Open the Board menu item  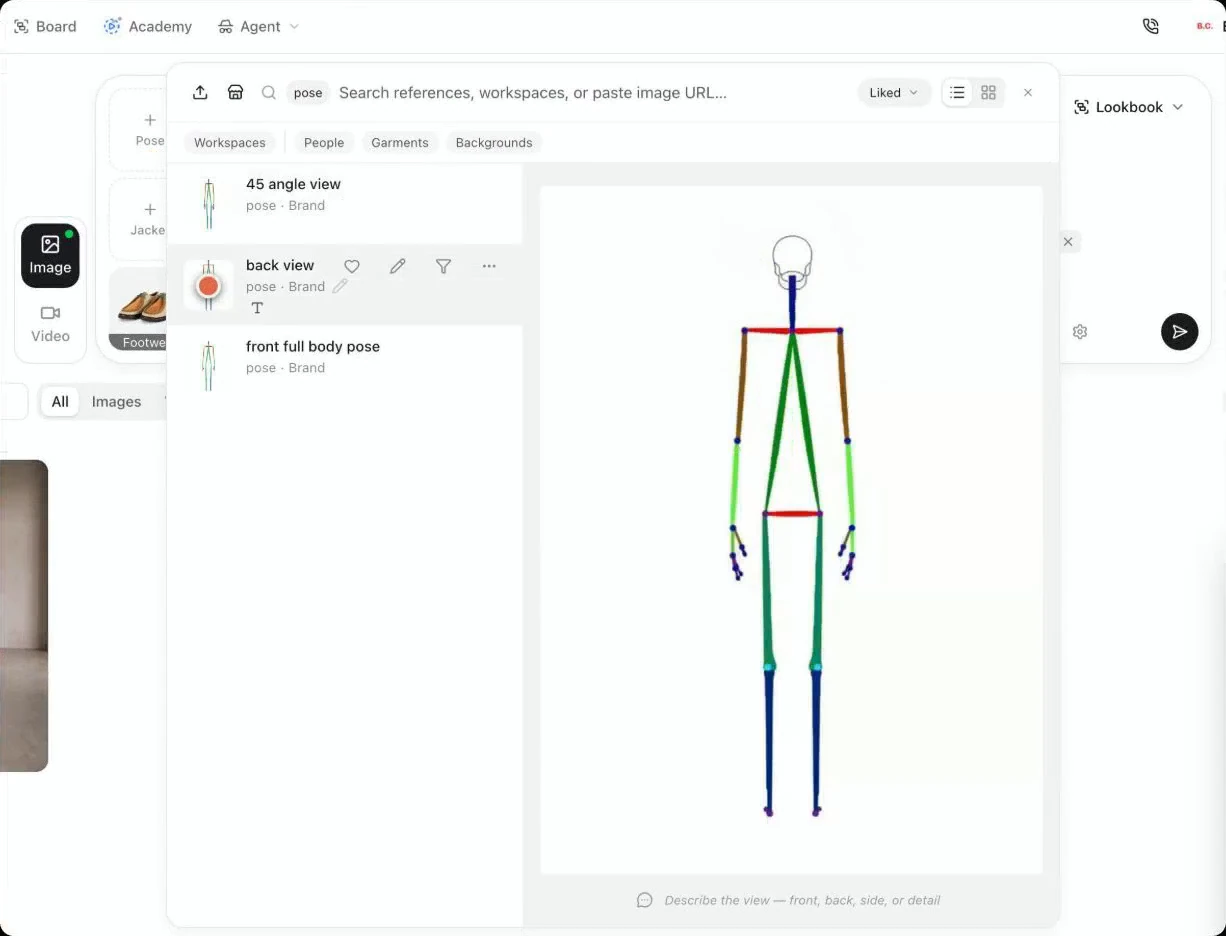pyautogui.click(x=45, y=26)
